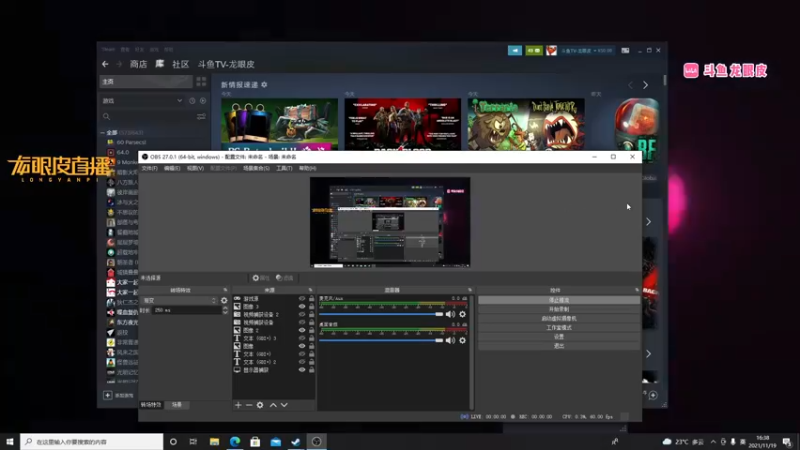The height and width of the screenshot is (450, 800).
Task: Toggle visibility of 视频捕获设备 source
Action: click(x=302, y=322)
